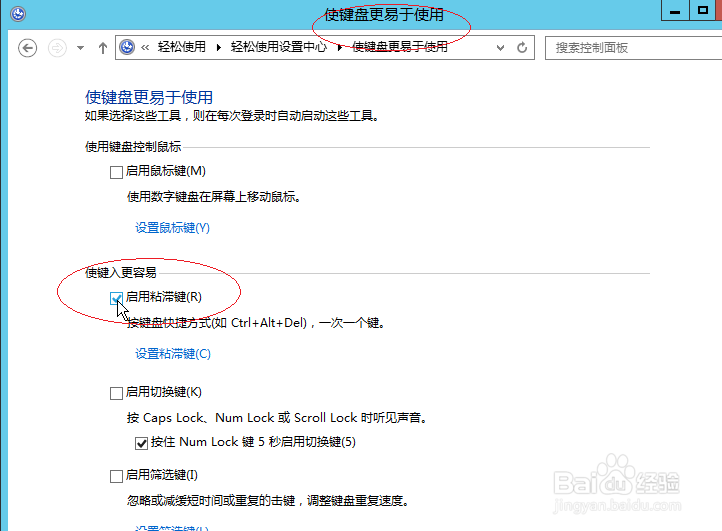Screen dimensions: 722x531
Task: Select 使键盘更易于使用 breadcrumb segment
Action: 400,47
